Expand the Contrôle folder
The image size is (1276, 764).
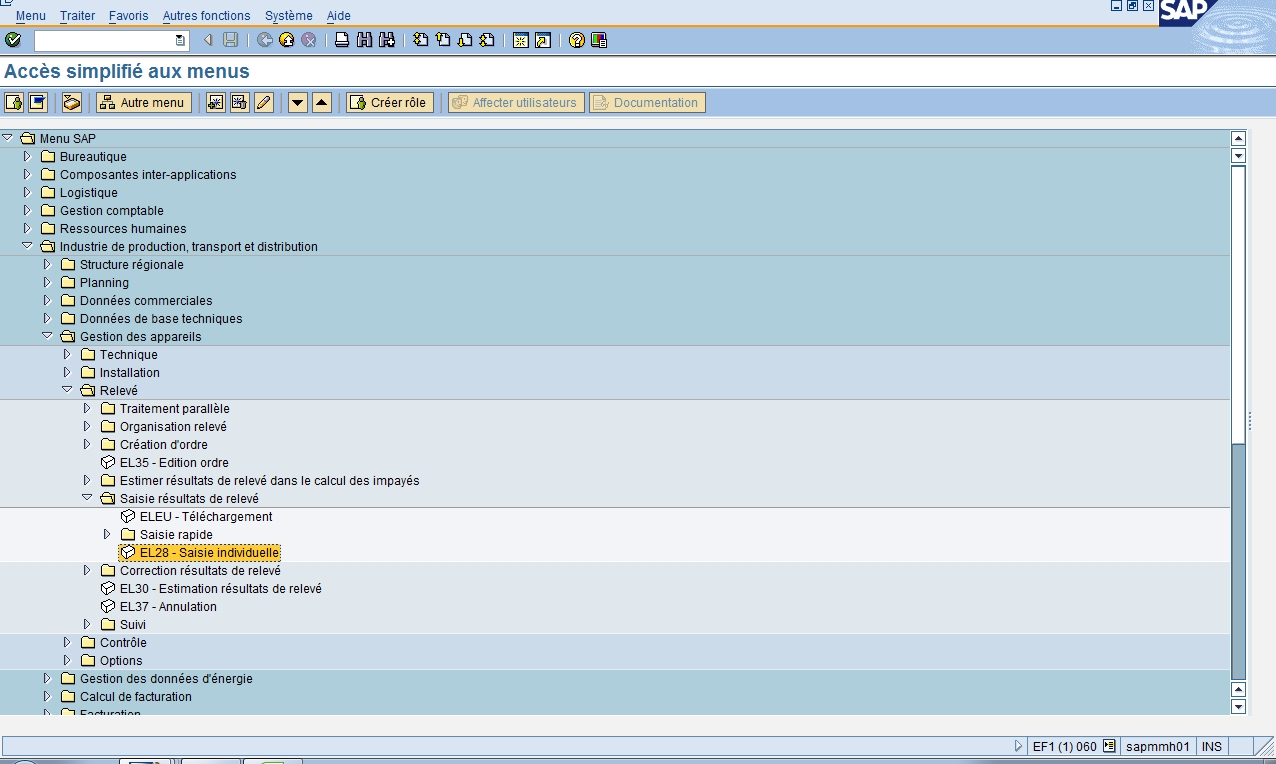click(67, 642)
